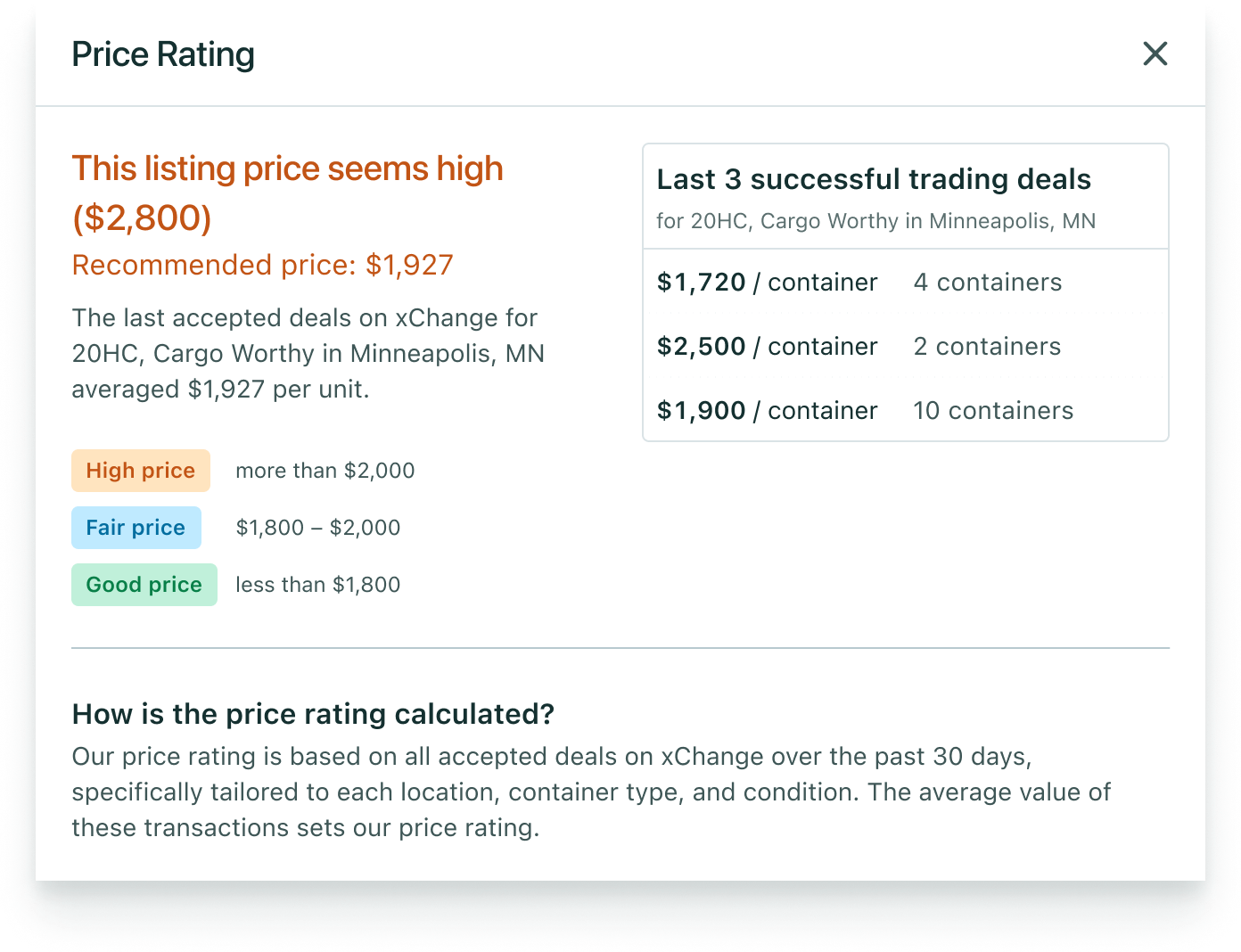Click the '2 containers' quantity
The width and height of the screenshot is (1241, 952).
(987, 347)
